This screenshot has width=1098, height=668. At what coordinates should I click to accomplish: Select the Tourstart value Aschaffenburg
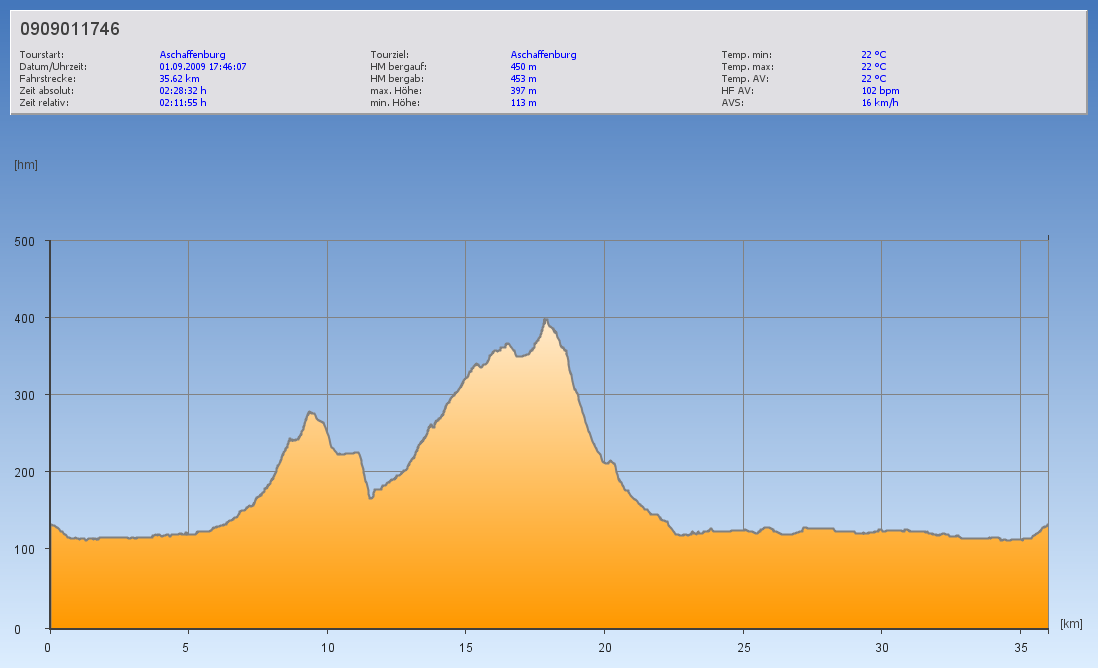pyautogui.click(x=192, y=55)
